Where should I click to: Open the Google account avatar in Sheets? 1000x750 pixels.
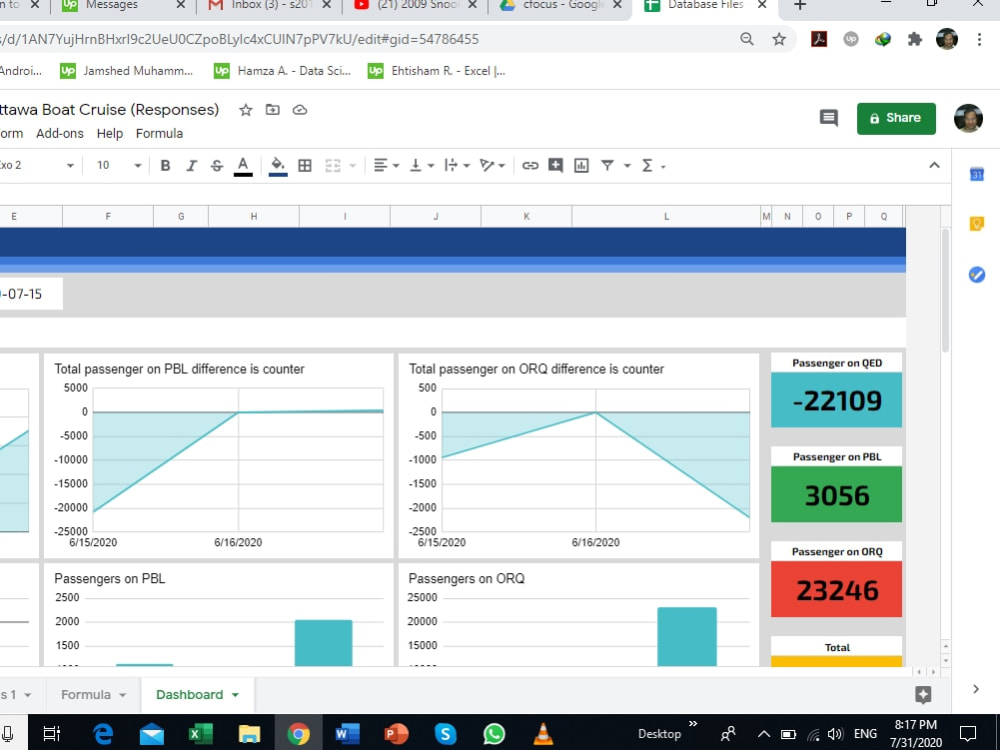[968, 118]
